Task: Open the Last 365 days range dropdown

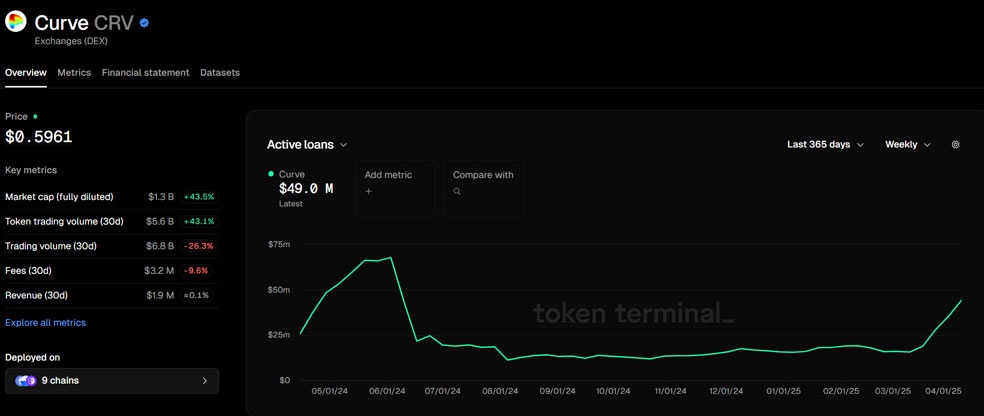Action: (825, 144)
